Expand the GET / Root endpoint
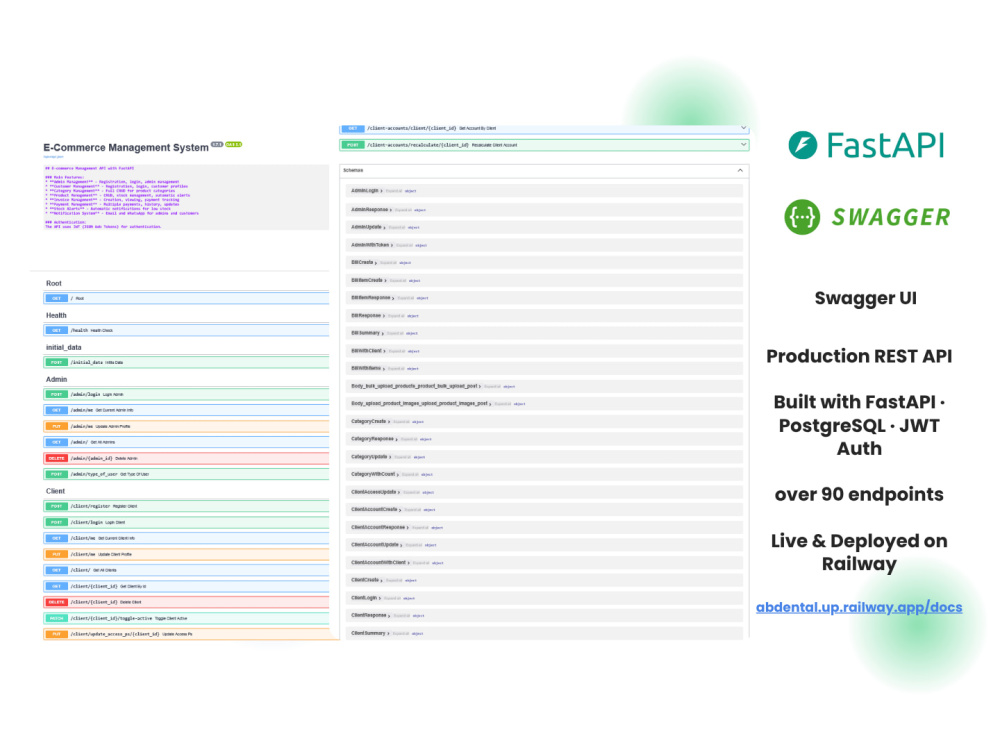This screenshot has height=750, width=1000. (186, 298)
